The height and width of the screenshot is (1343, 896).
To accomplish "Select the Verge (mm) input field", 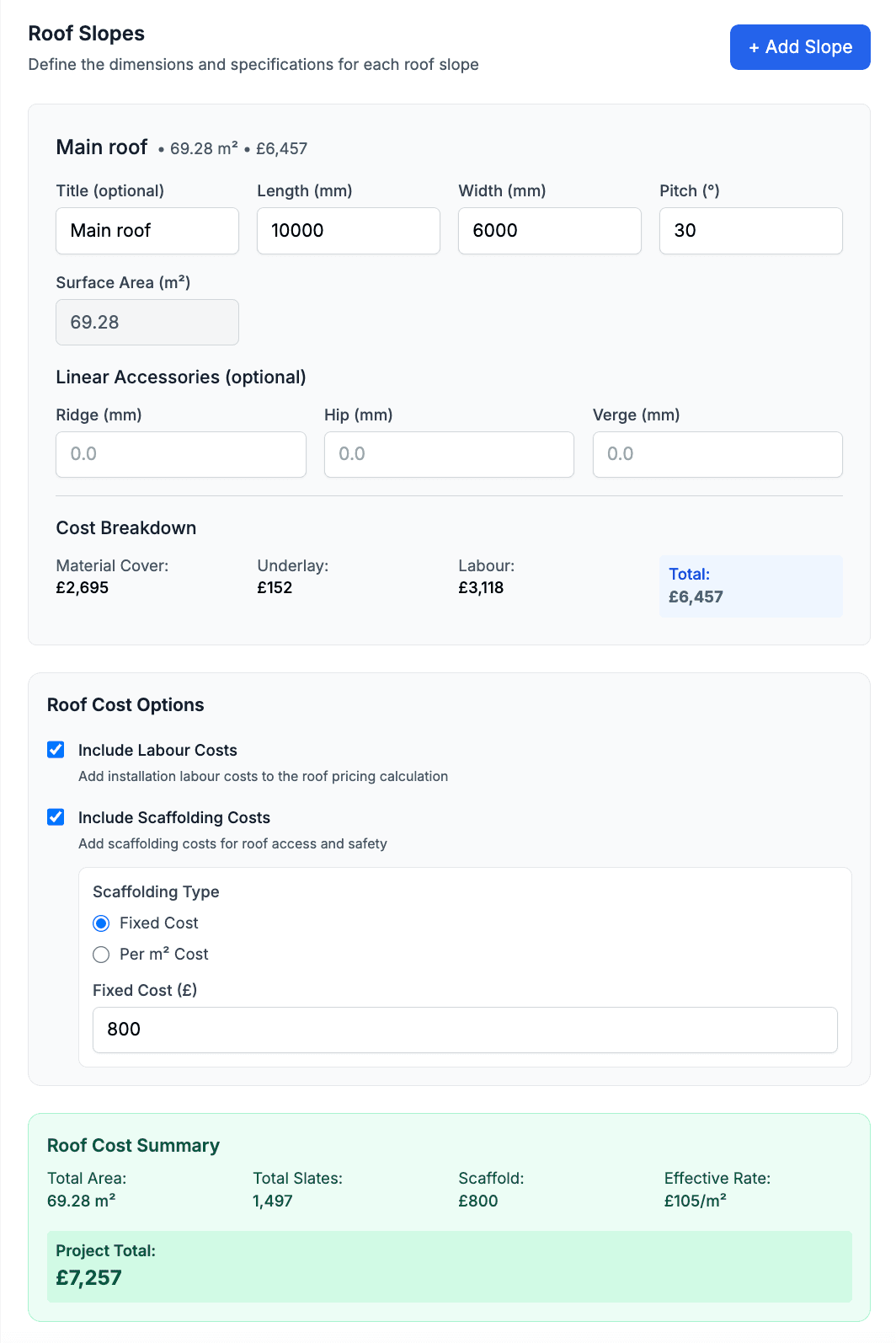I will (717, 455).
